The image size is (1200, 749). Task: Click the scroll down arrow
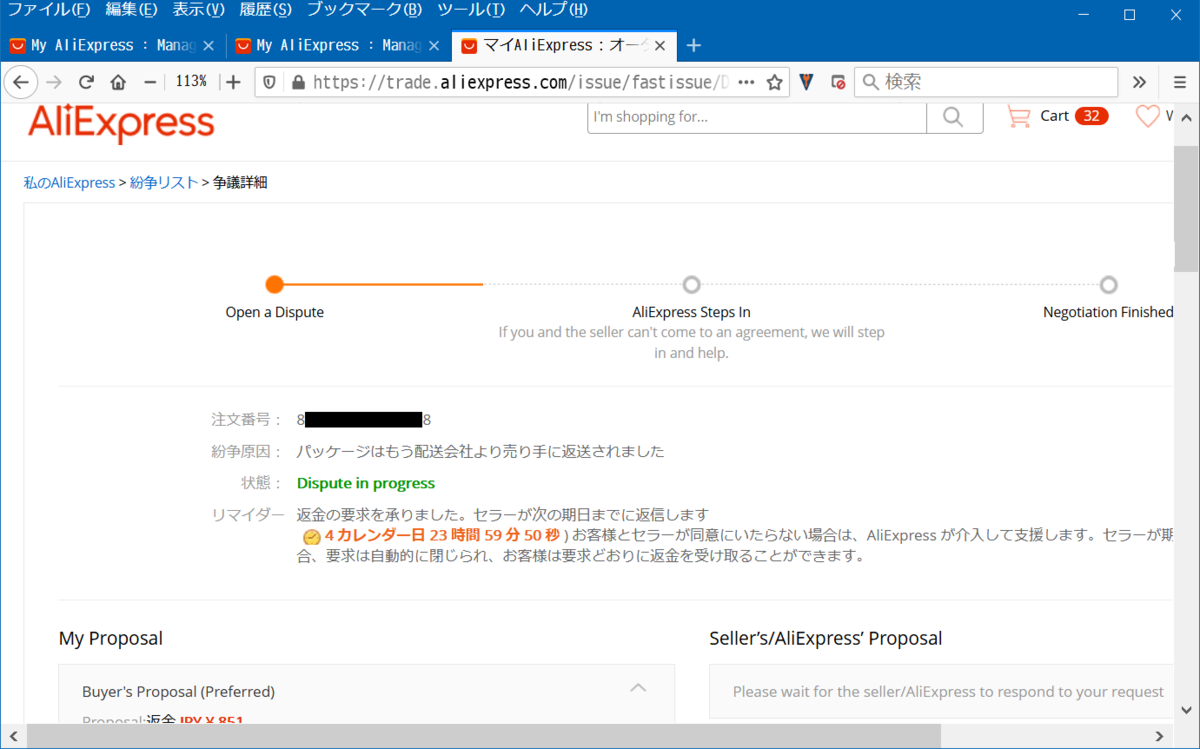pyautogui.click(x=1186, y=711)
